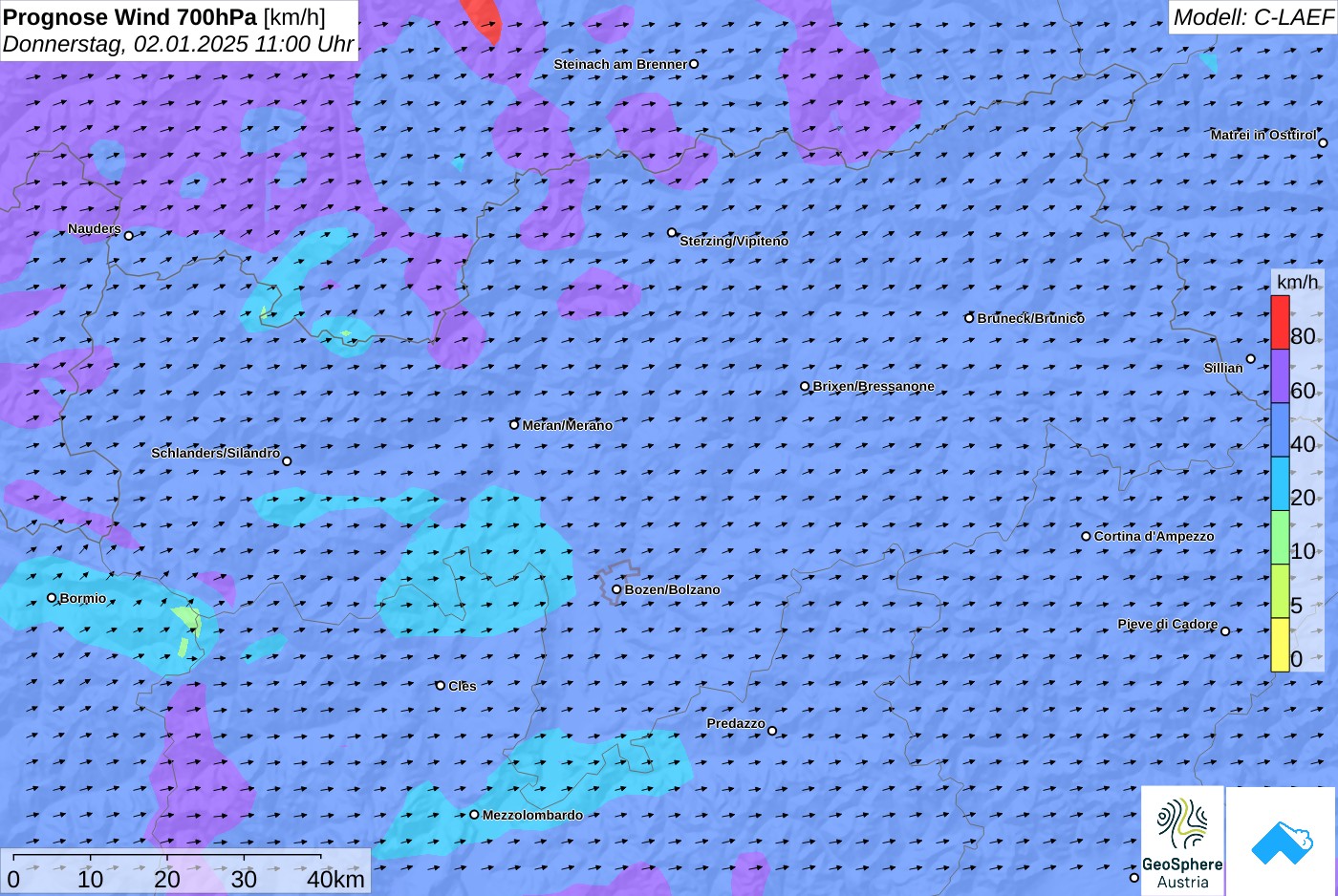
Task: Select the blue 40 km/h legend swatch
Action: point(1280,430)
